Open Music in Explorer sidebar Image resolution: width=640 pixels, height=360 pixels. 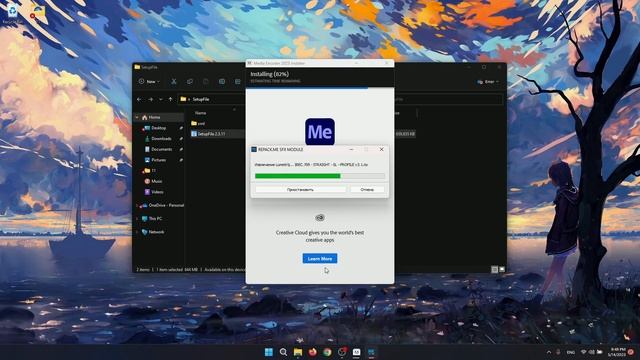156,181
